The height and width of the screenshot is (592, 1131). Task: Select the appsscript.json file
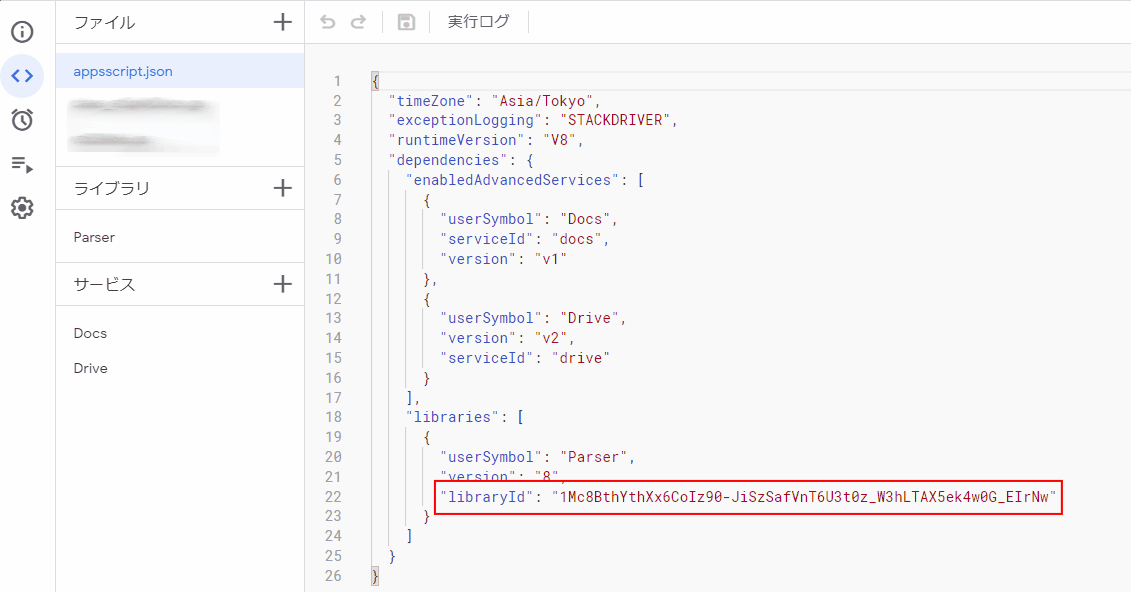click(123, 72)
